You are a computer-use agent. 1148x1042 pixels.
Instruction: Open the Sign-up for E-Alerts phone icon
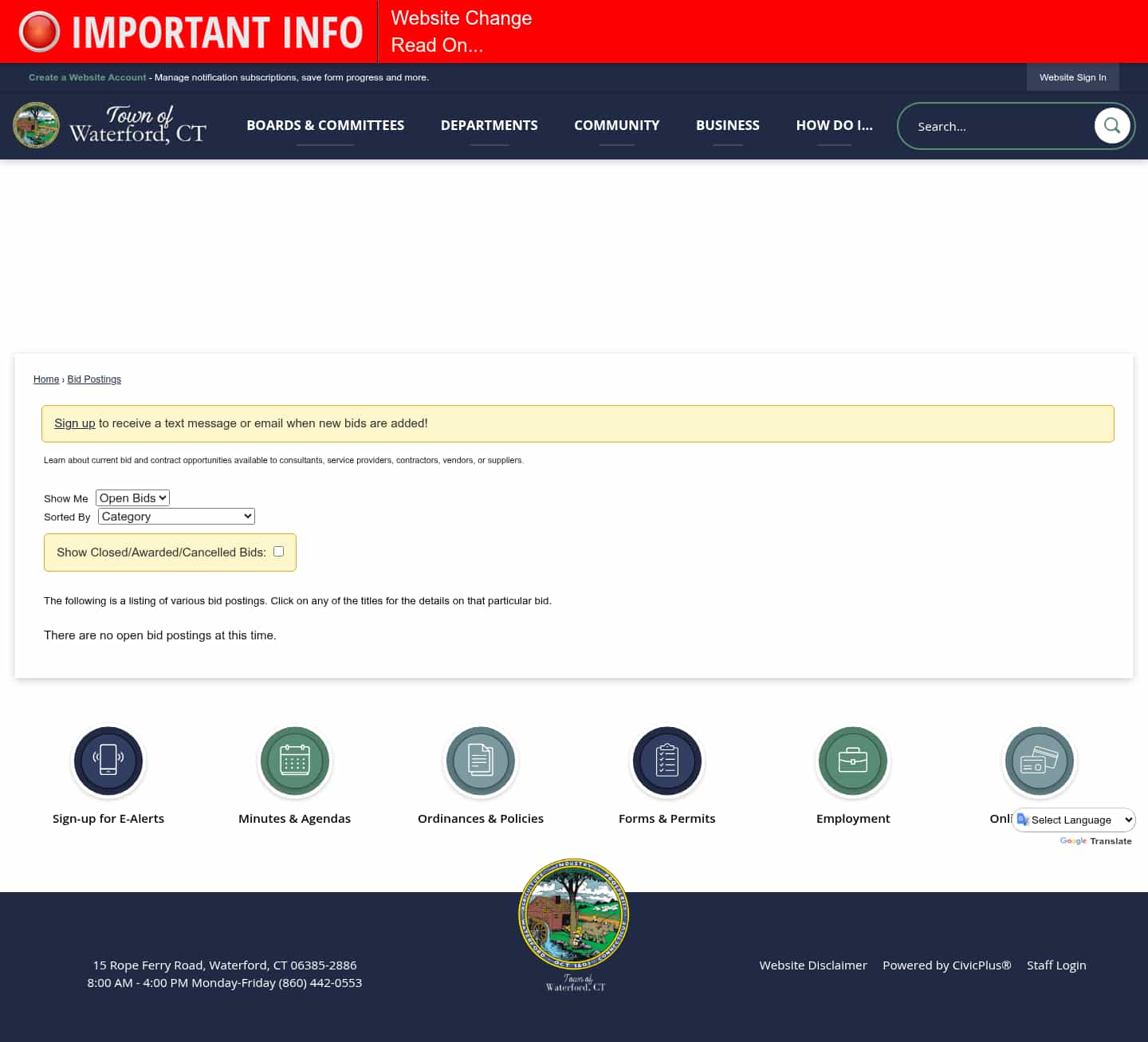[x=108, y=761]
